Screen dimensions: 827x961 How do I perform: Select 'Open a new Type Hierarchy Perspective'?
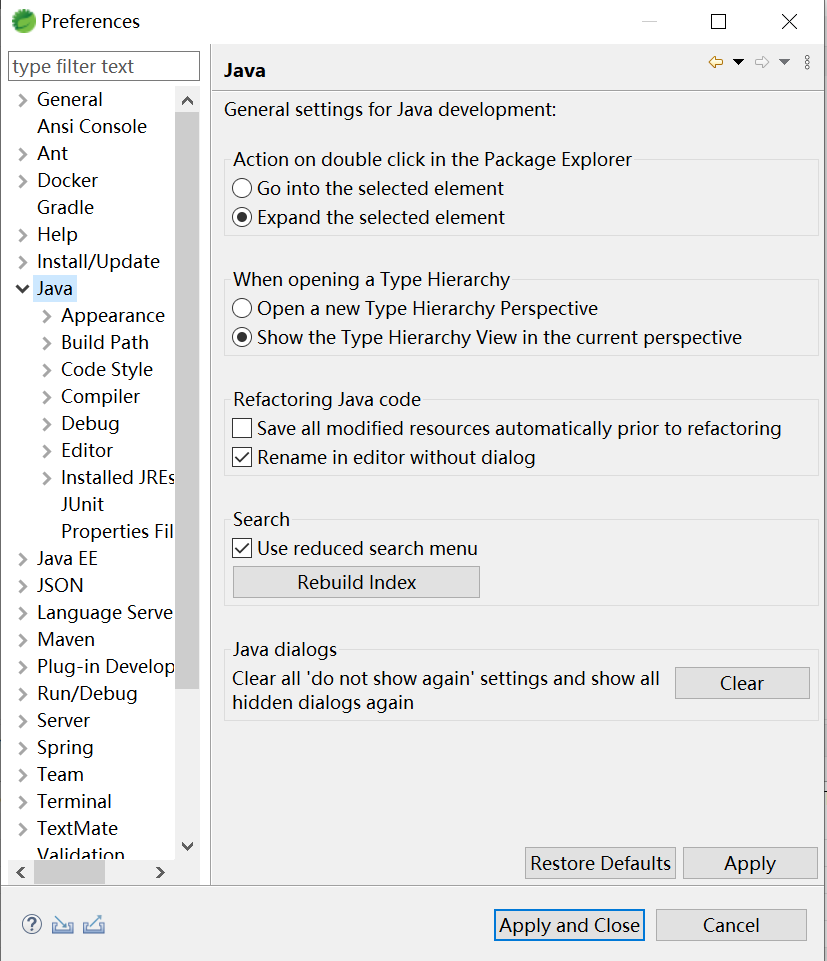(x=242, y=308)
